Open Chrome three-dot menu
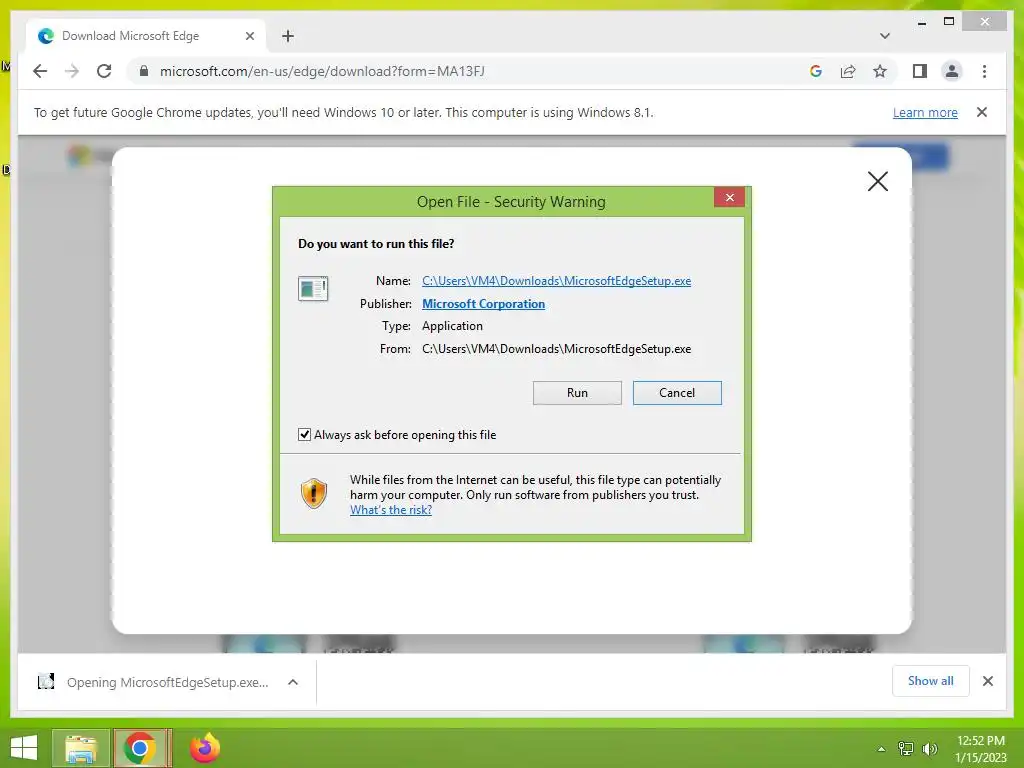The height and width of the screenshot is (768, 1024). [x=984, y=71]
